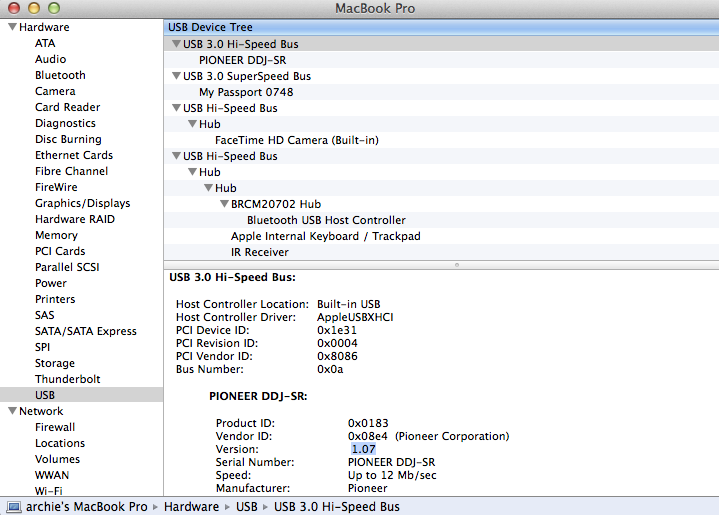Click the highlighted version value 1.07
Image resolution: width=719 pixels, height=515 pixels.
pos(364,449)
